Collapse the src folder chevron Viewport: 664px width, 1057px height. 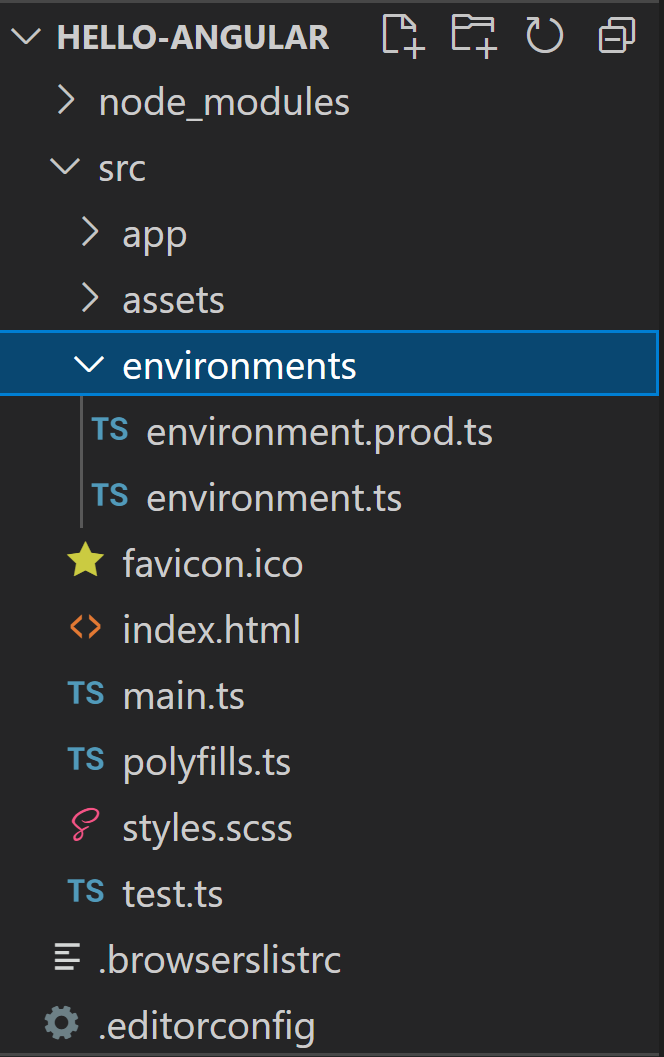click(x=65, y=166)
